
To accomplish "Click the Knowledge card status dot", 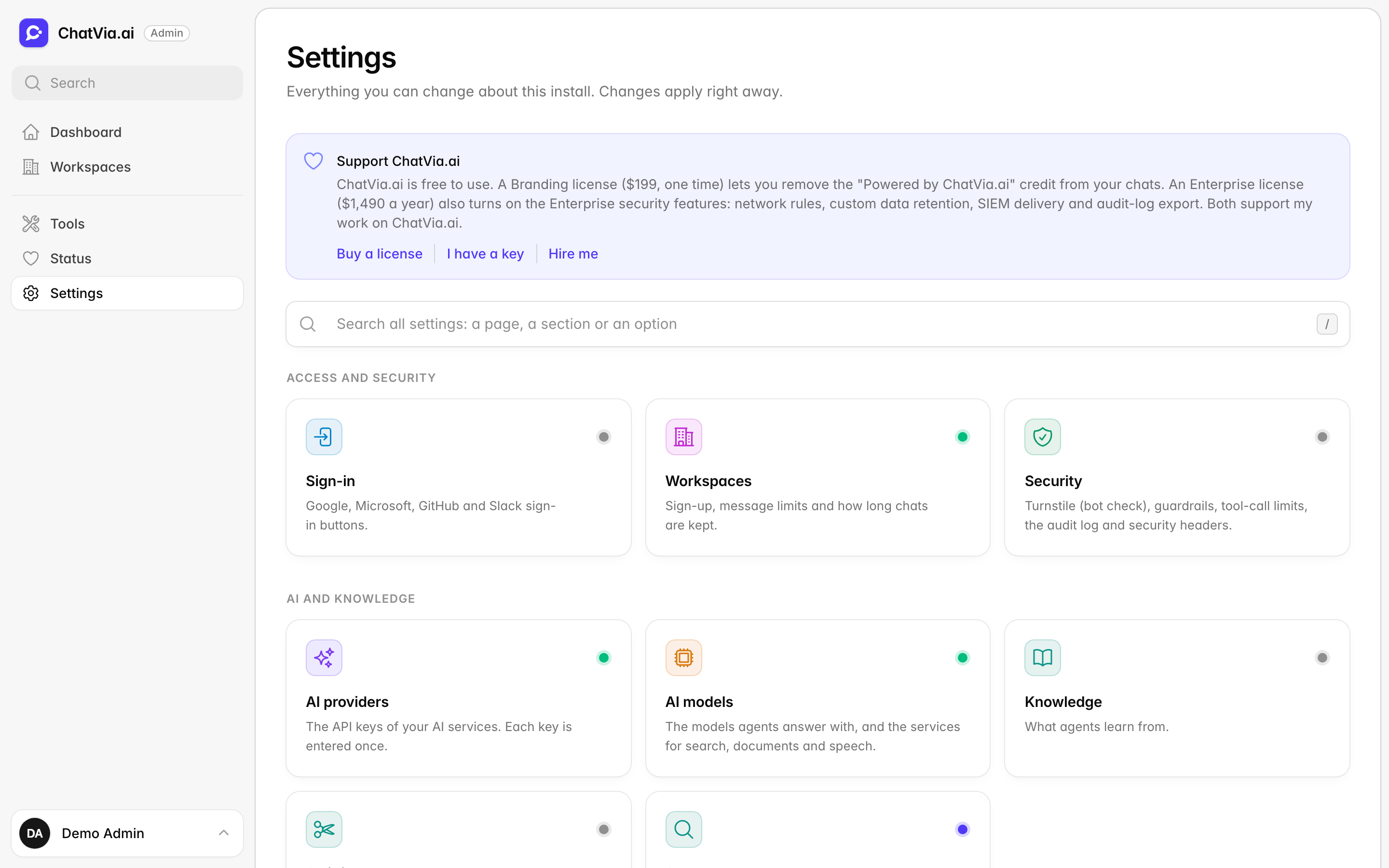I will click(1322, 658).
